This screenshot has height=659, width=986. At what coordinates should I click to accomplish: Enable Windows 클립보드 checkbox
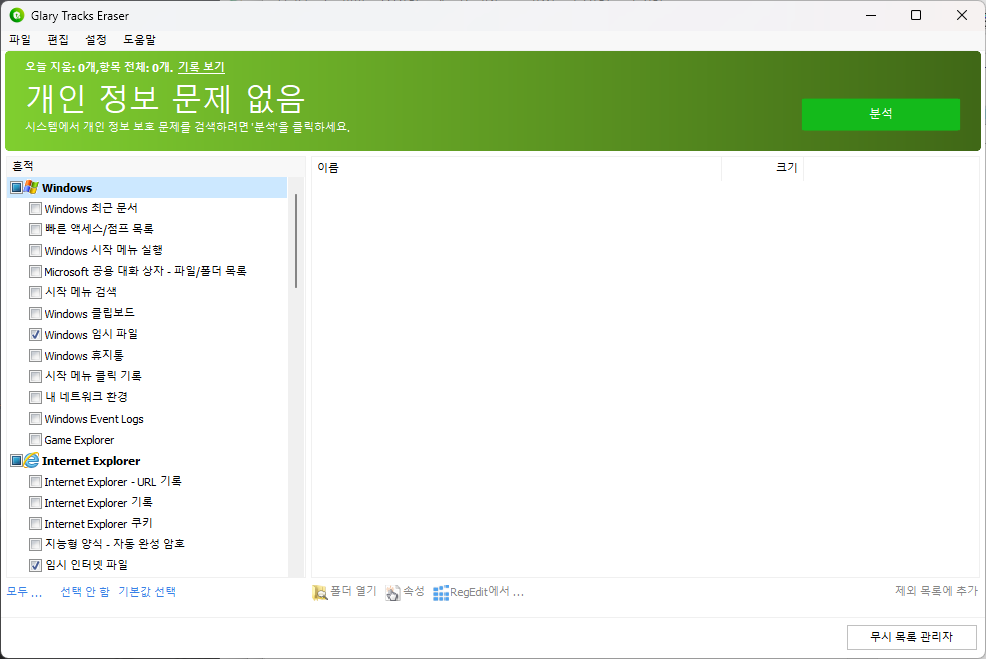pos(35,313)
